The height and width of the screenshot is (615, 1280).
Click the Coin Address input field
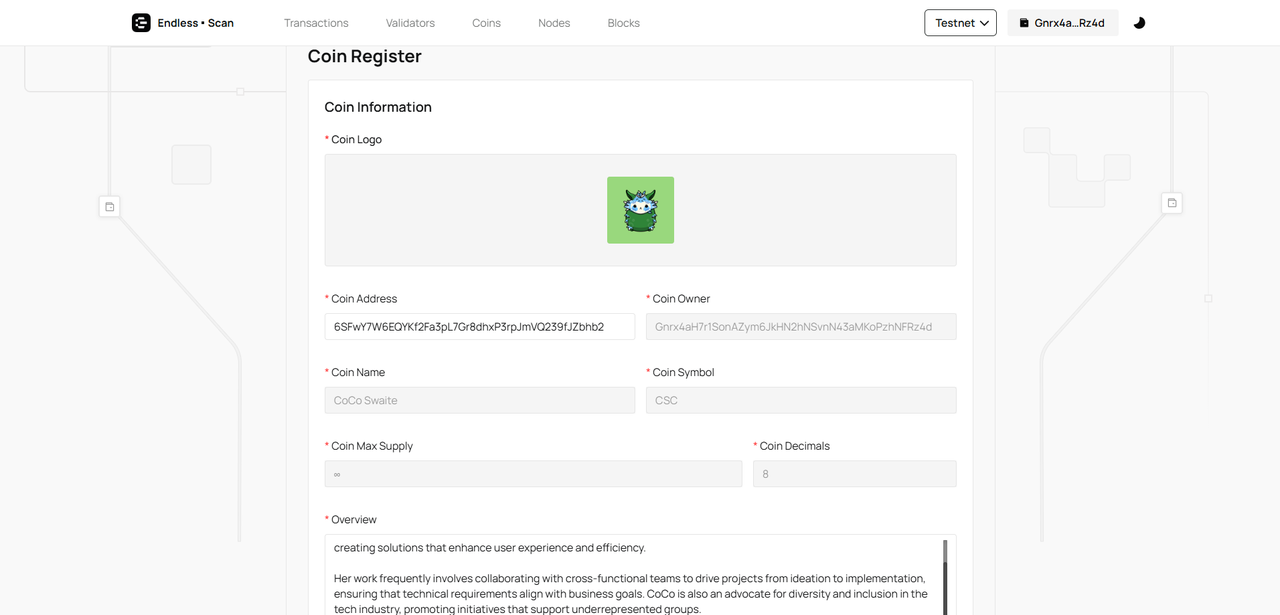479,327
